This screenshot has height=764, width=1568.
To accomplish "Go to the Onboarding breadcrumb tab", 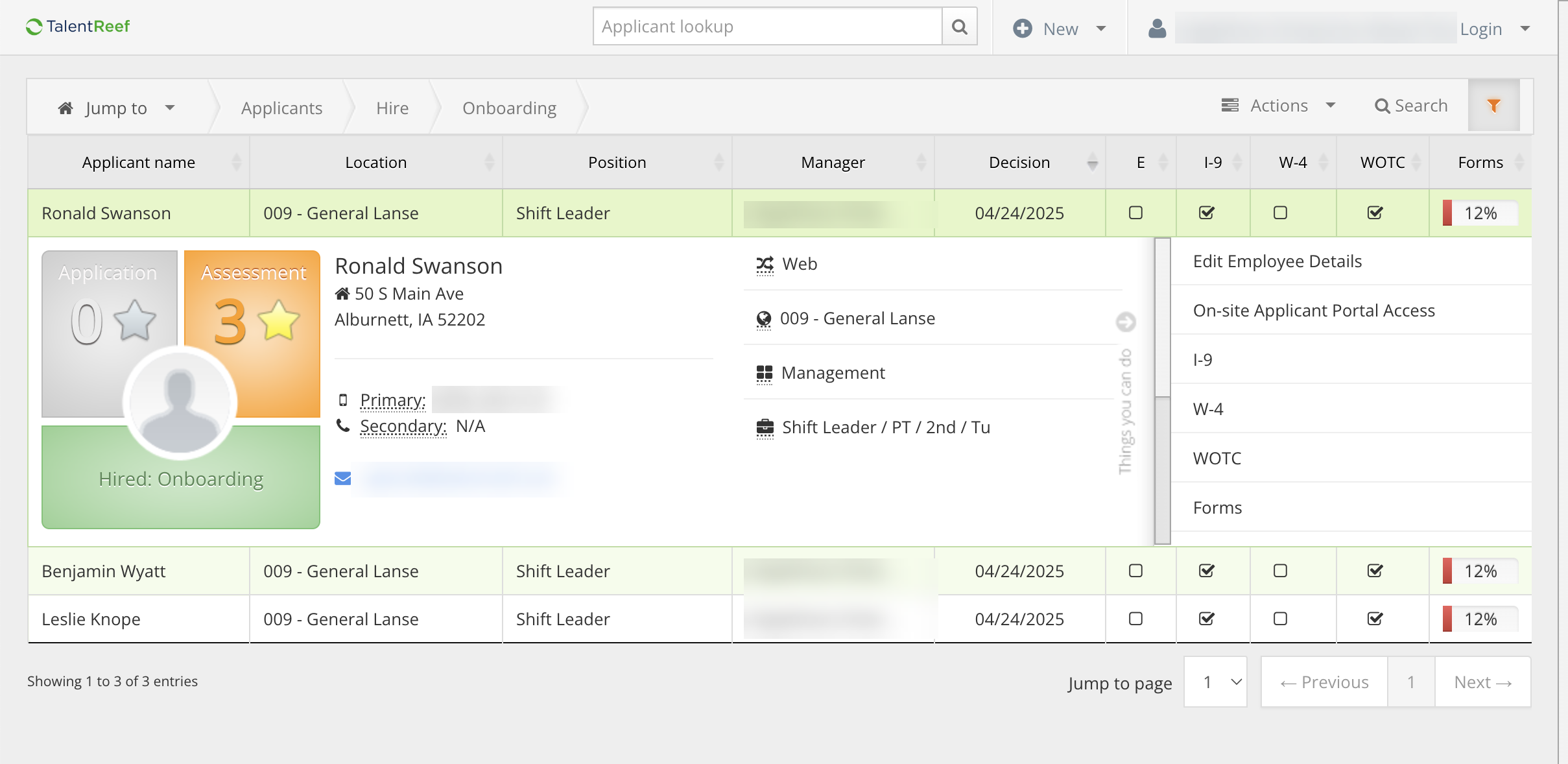I will (509, 108).
